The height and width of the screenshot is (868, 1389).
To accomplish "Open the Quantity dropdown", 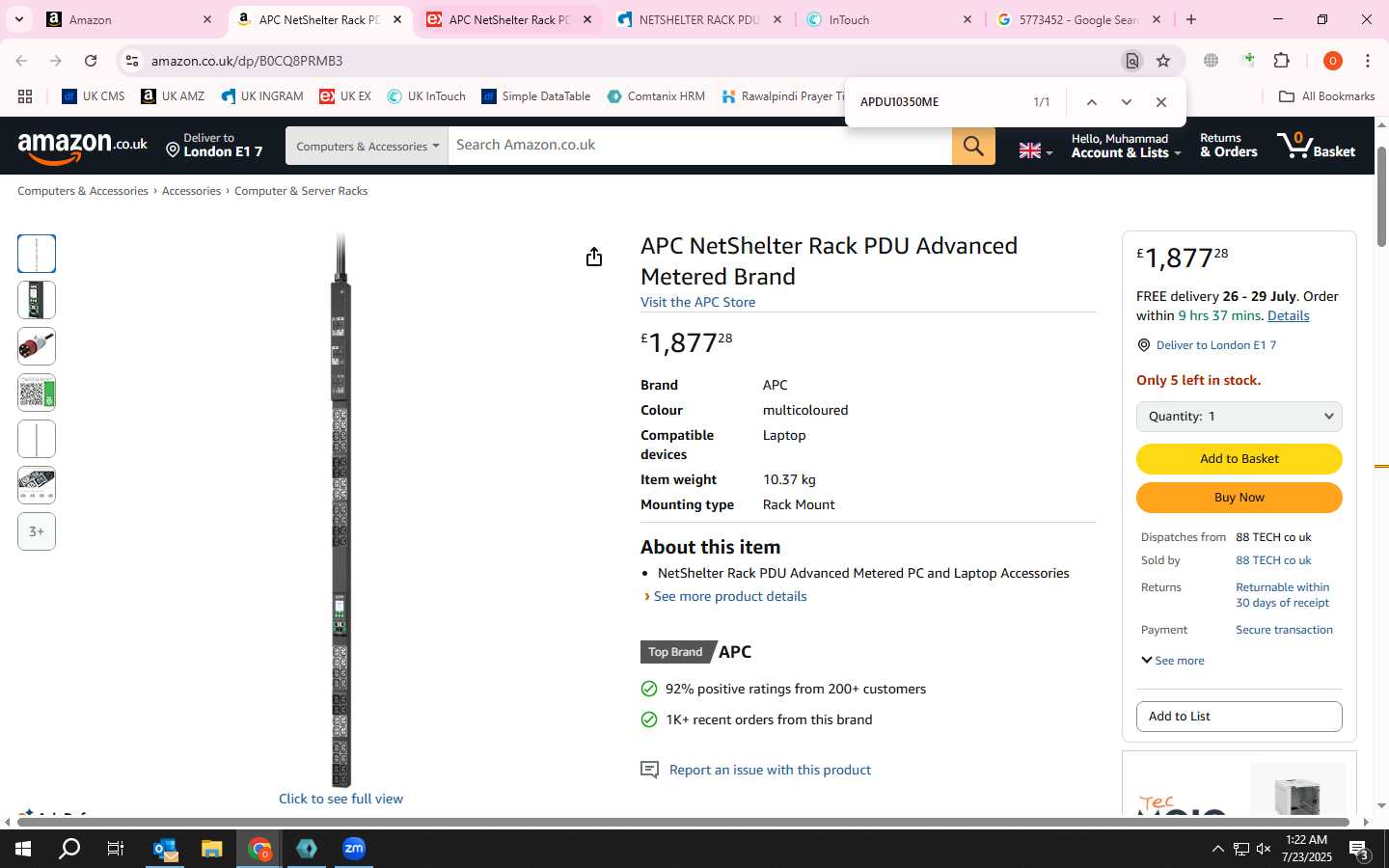I will 1239,417.
